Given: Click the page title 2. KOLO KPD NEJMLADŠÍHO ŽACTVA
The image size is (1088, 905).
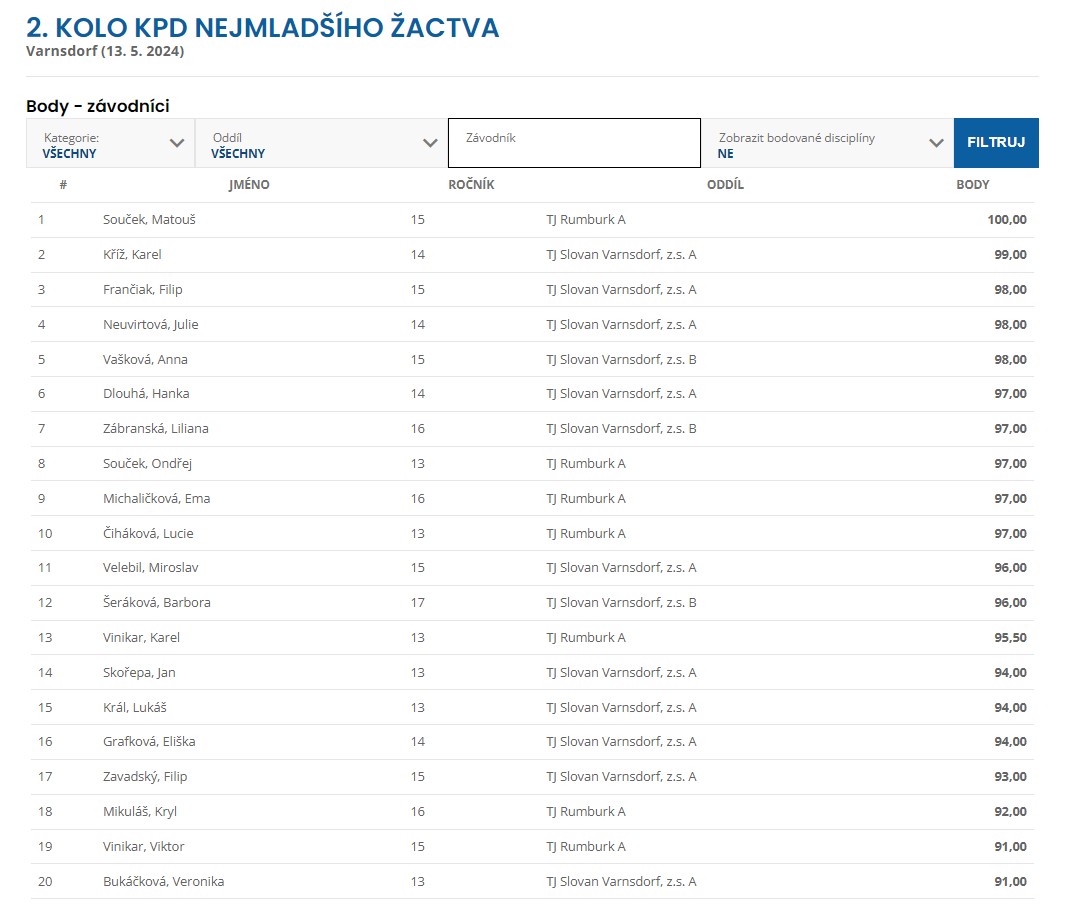Looking at the screenshot, I should tap(262, 28).
